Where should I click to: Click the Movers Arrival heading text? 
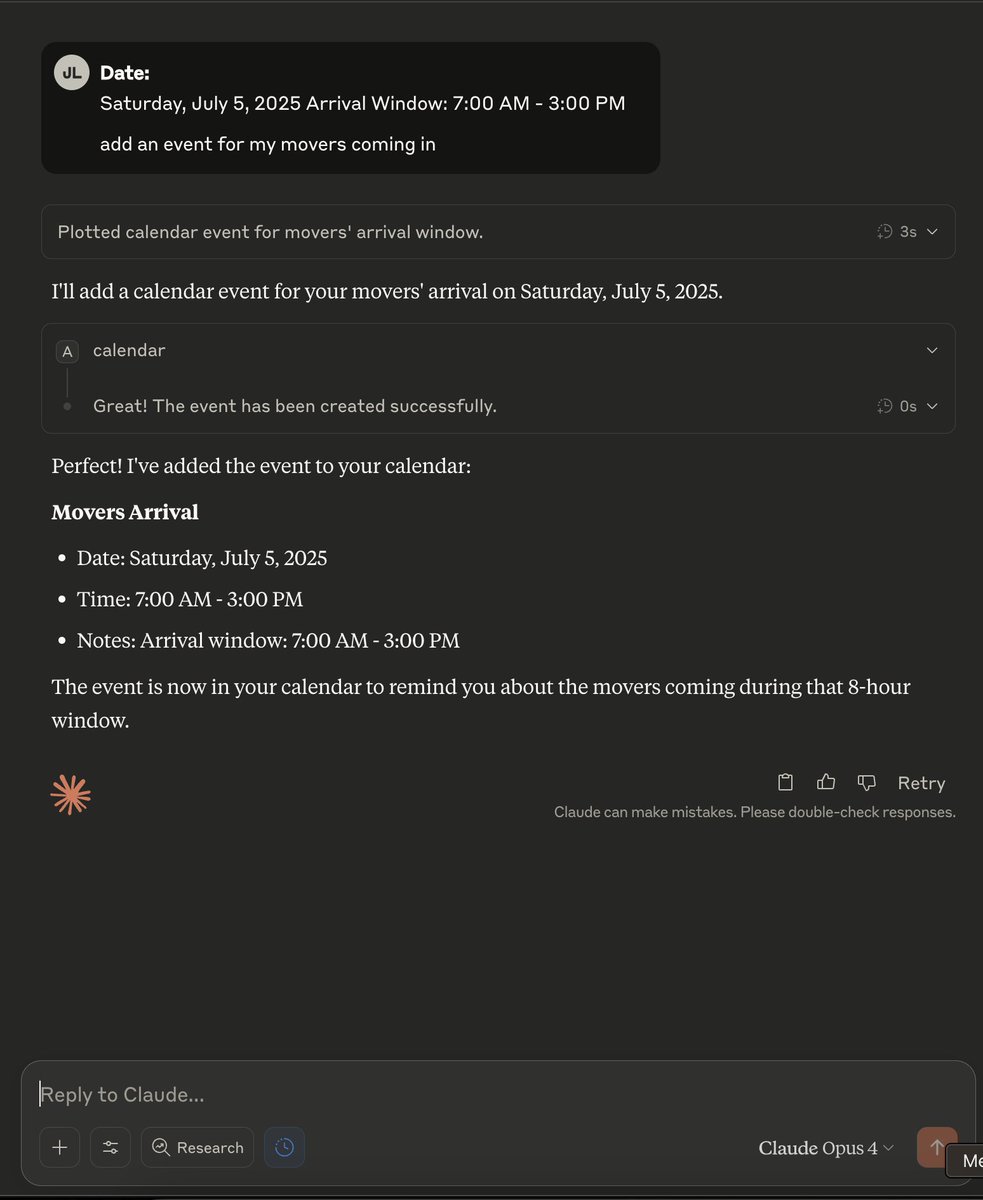click(125, 512)
